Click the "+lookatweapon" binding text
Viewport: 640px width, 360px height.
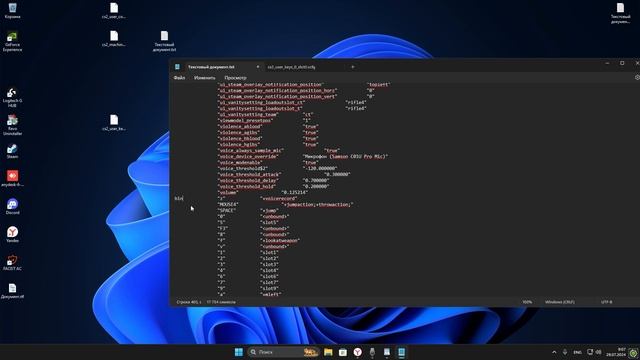pyautogui.click(x=280, y=240)
